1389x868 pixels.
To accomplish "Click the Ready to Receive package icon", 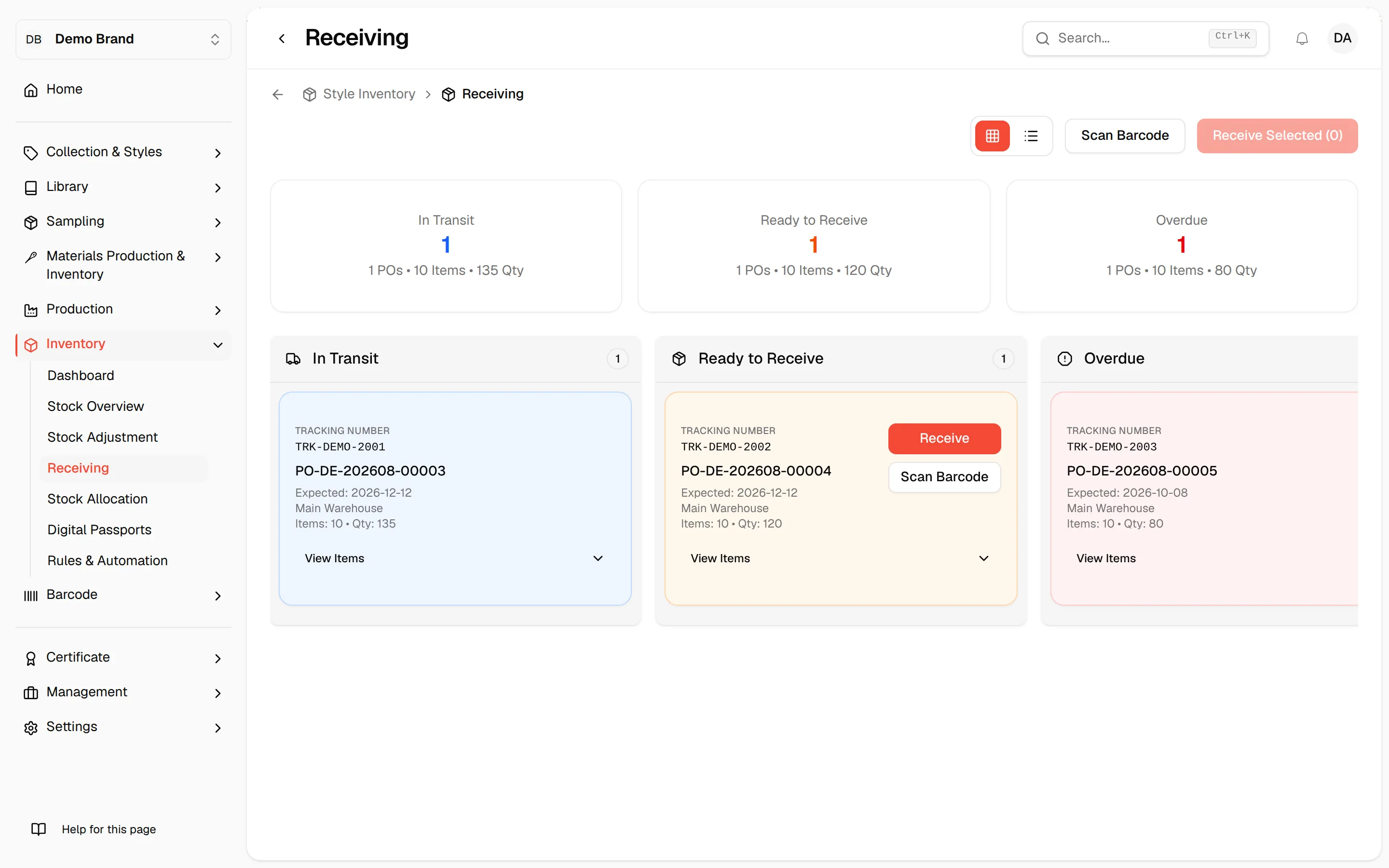I will [679, 359].
